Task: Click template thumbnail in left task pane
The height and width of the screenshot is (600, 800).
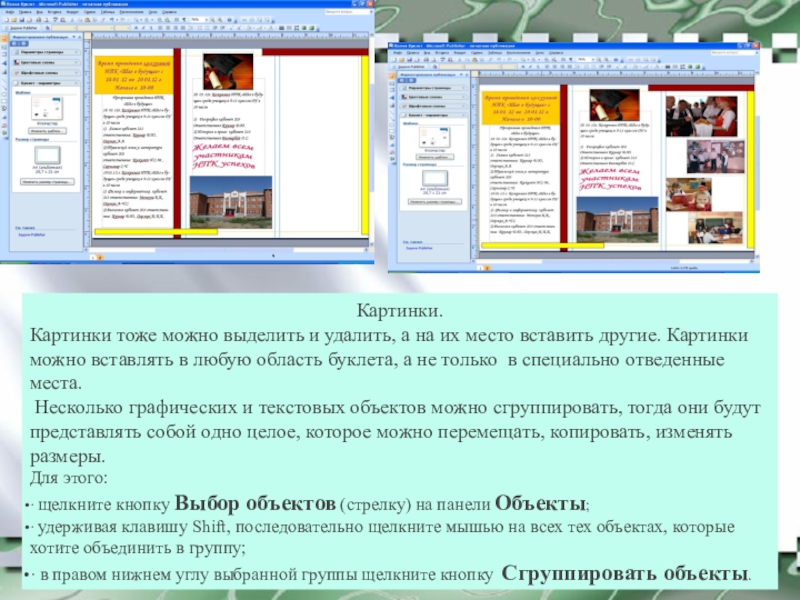Action: [x=47, y=108]
